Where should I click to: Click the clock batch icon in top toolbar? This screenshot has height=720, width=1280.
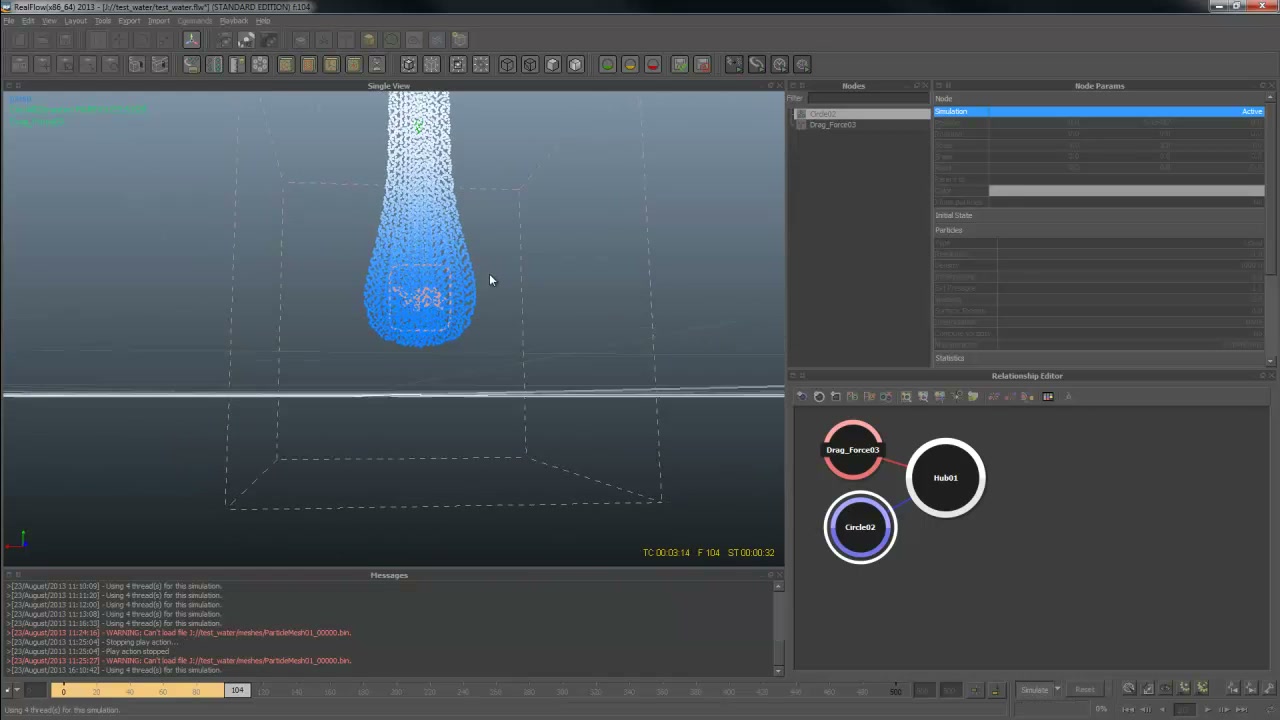click(780, 65)
